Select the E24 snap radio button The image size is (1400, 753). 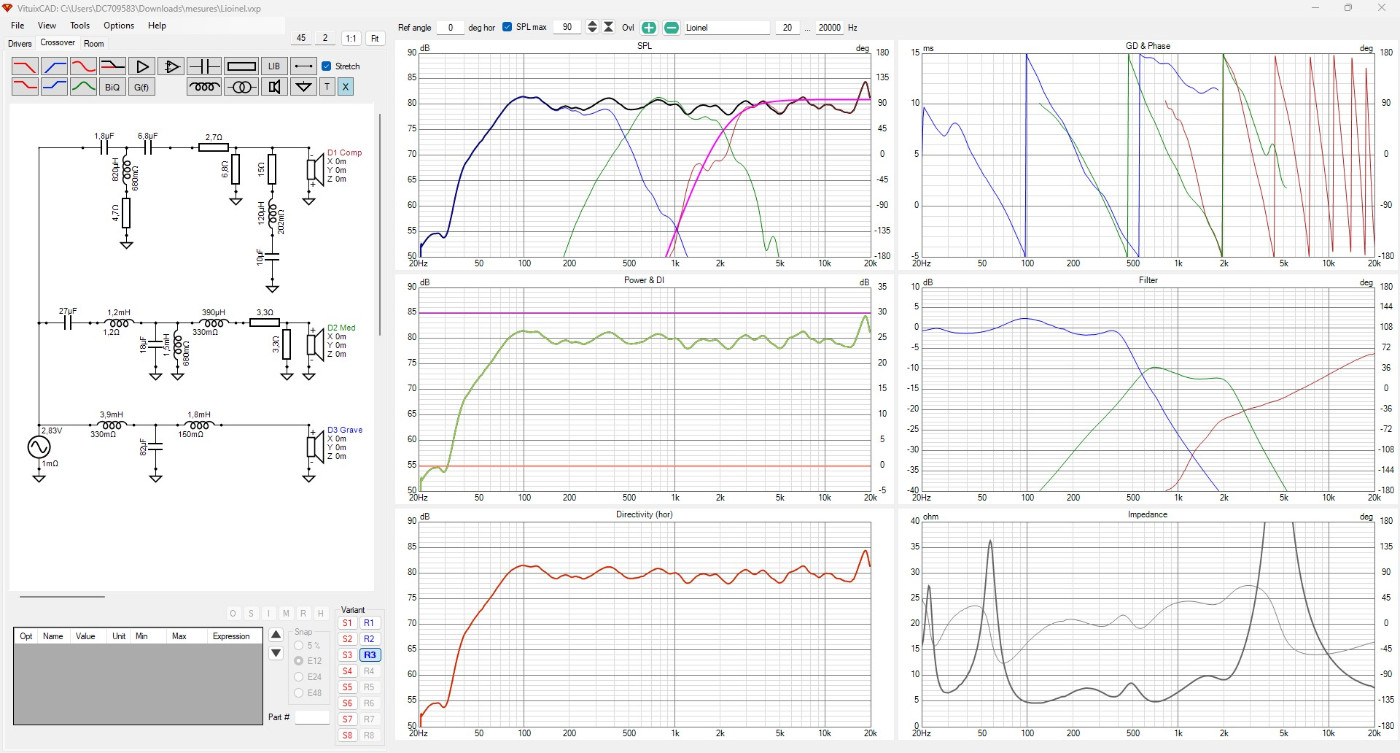299,677
